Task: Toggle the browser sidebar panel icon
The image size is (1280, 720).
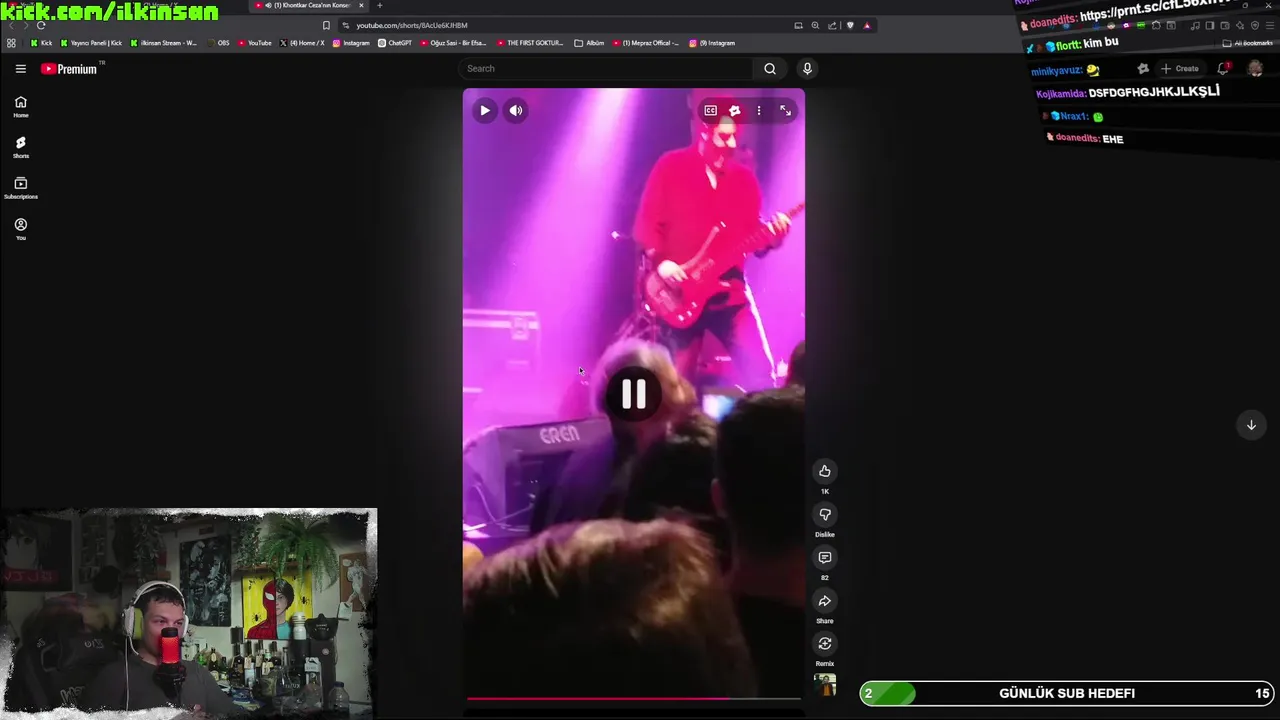Action: 1210,25
